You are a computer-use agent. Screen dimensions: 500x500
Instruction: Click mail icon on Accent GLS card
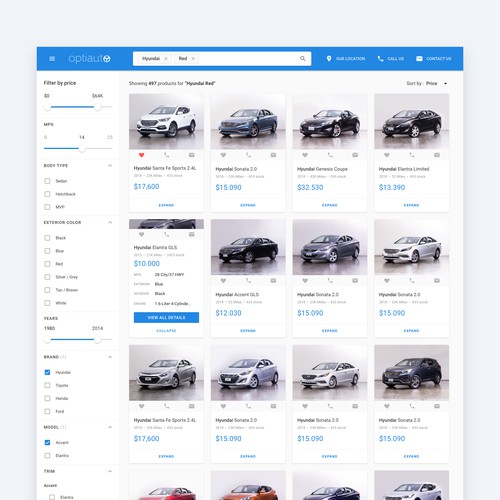pos(273,281)
